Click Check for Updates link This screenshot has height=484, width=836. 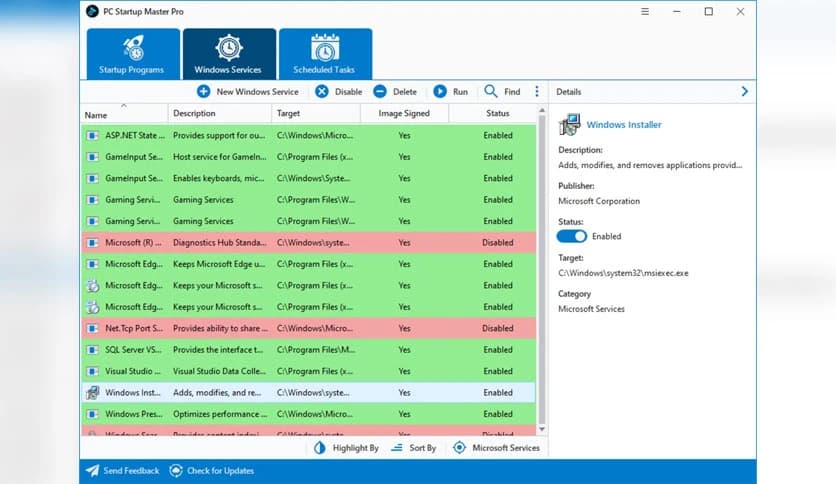point(211,470)
